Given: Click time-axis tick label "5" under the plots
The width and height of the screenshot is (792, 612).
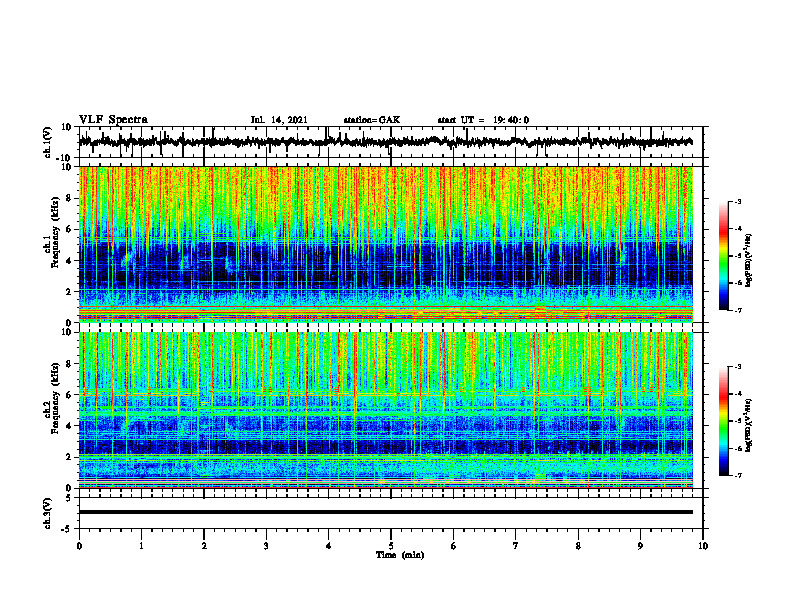Looking at the screenshot, I should (391, 546).
